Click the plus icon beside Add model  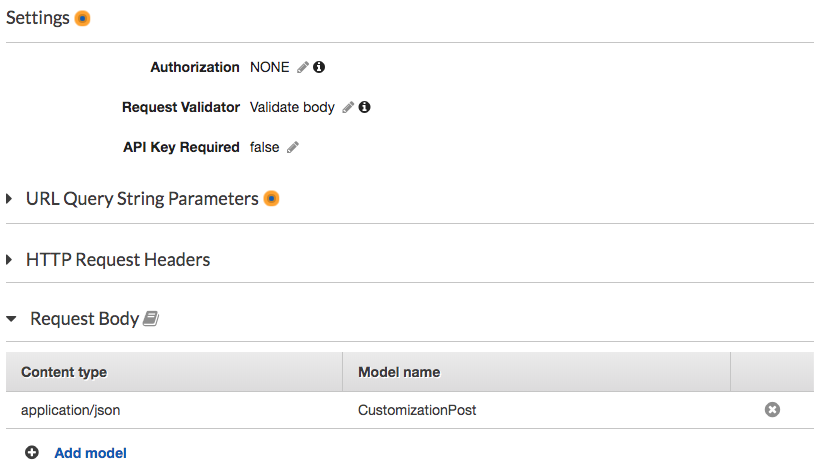32,453
